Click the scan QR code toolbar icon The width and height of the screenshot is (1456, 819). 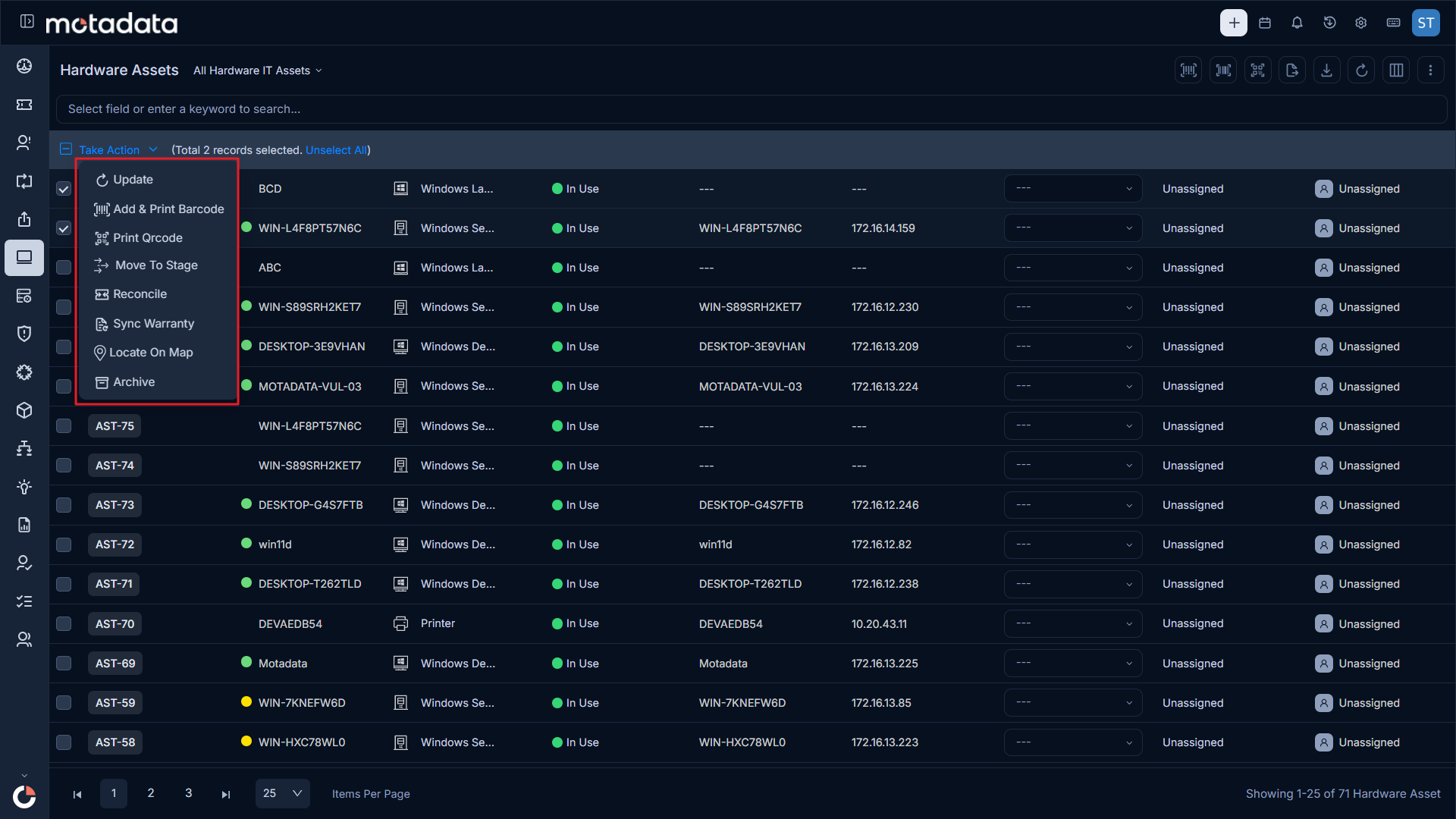1258,71
